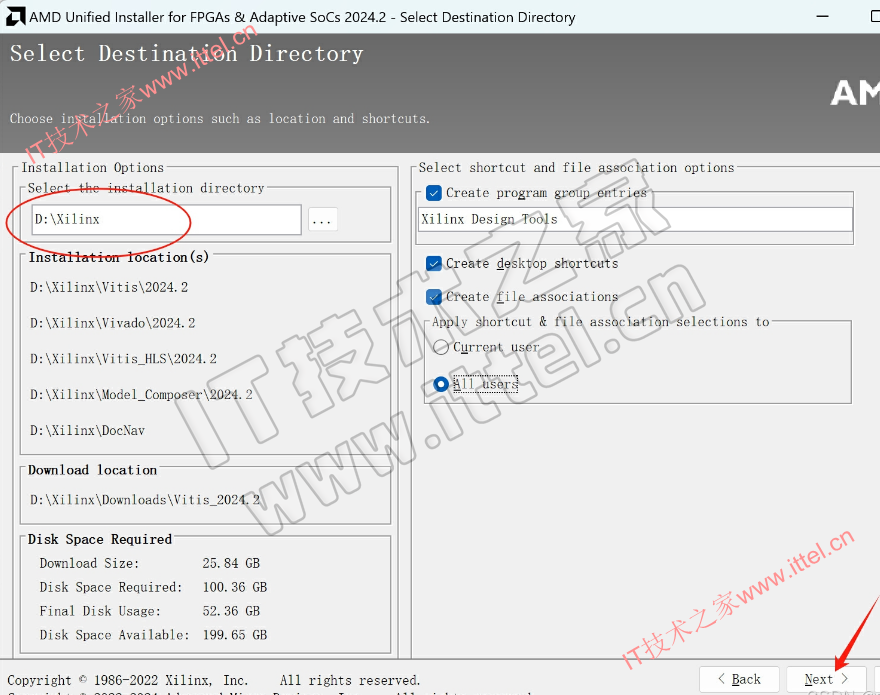
Task: Click the Disk Space Available value 199.65 GB
Action: (235, 635)
